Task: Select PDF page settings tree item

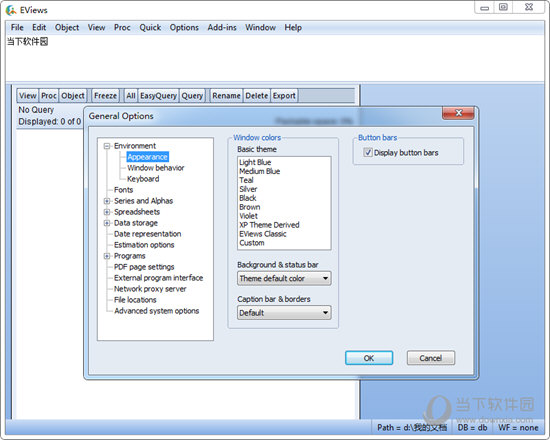Action: [x=144, y=267]
